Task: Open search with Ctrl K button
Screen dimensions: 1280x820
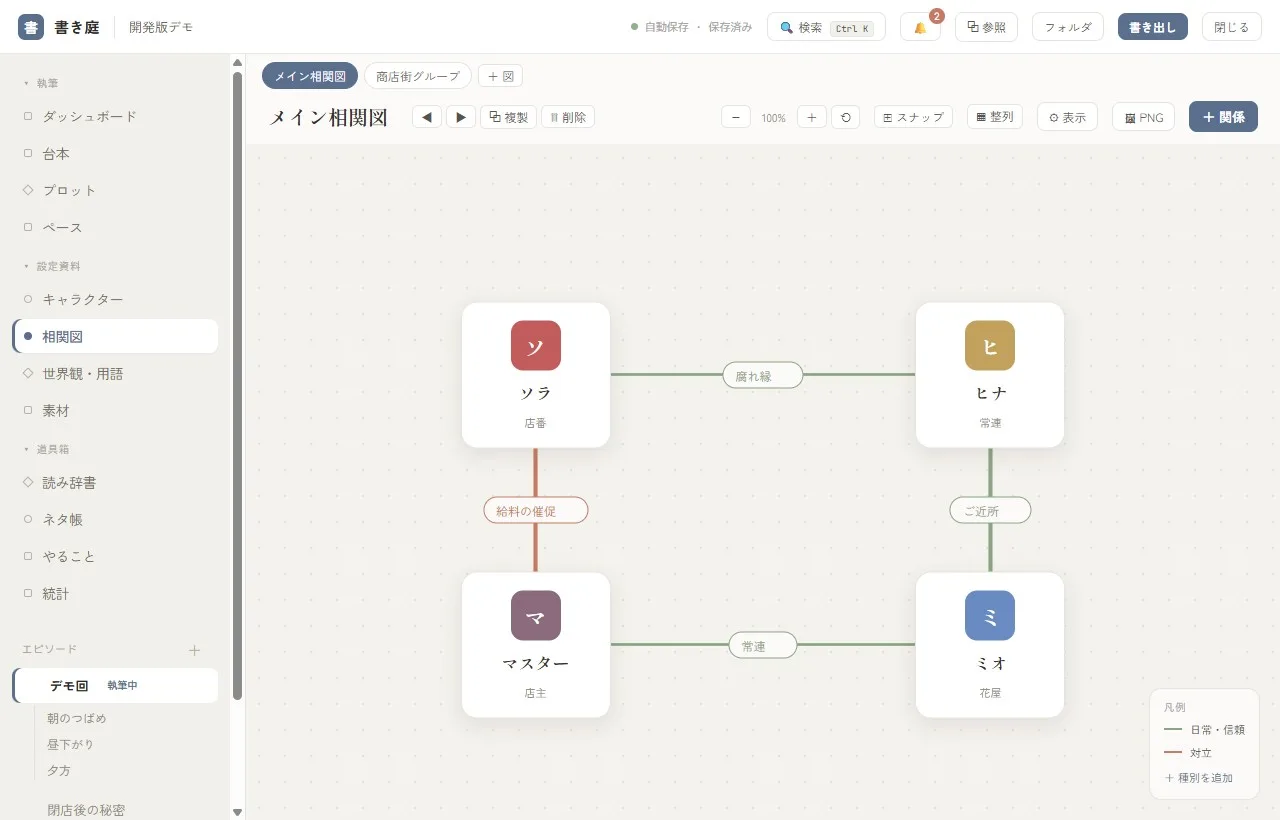Action: (826, 27)
